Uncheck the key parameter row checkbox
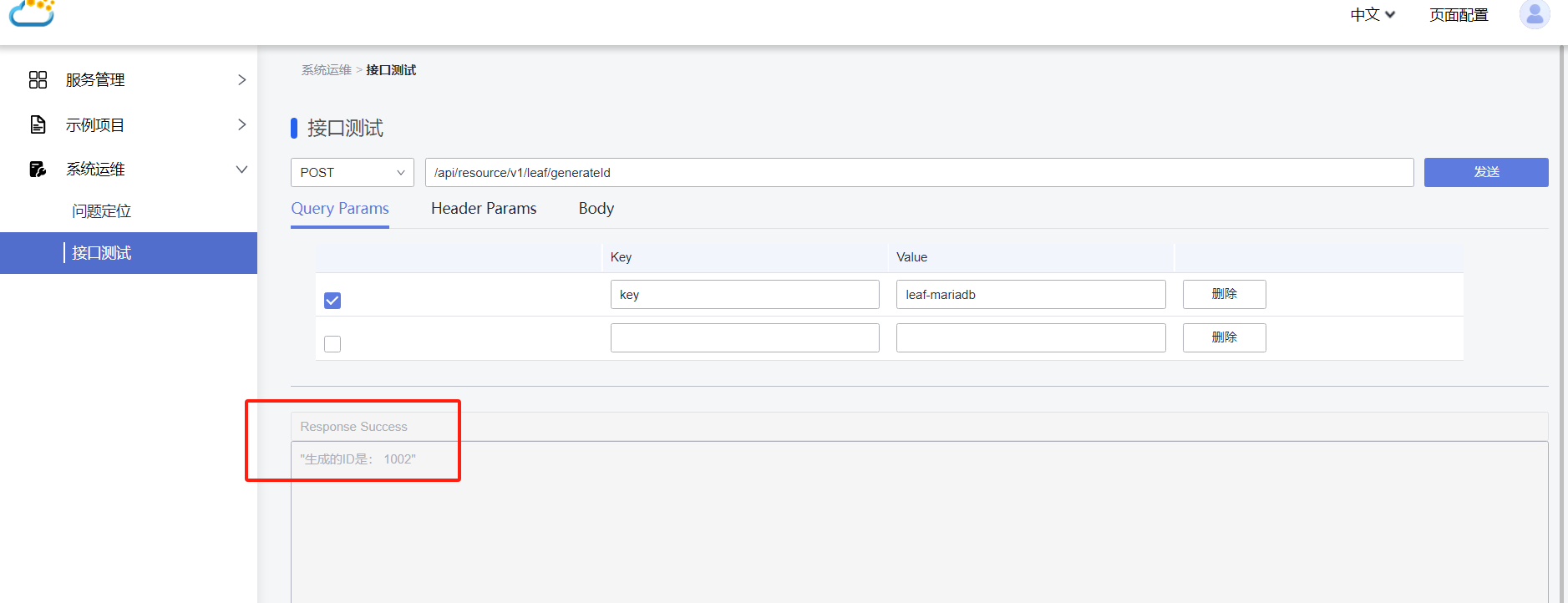Image resolution: width=1568 pixels, height=603 pixels. click(x=332, y=301)
